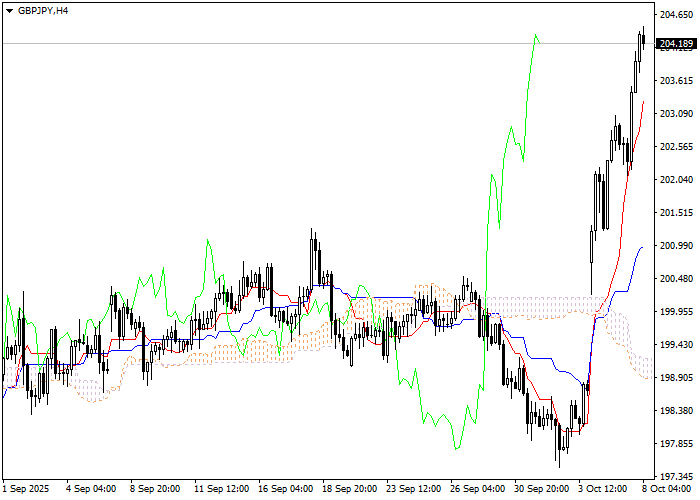Select the blue Kijun-sen line's right end

640,246
